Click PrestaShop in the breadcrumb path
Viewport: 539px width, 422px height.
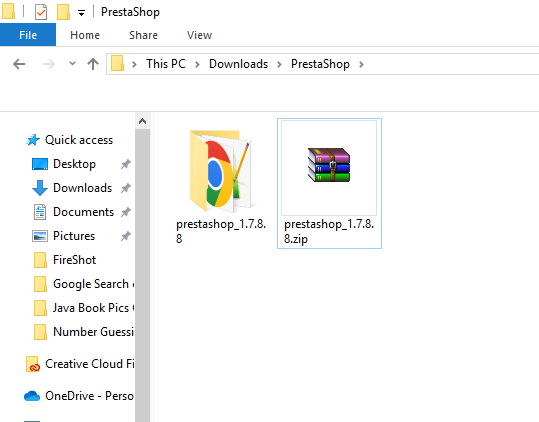(320, 64)
